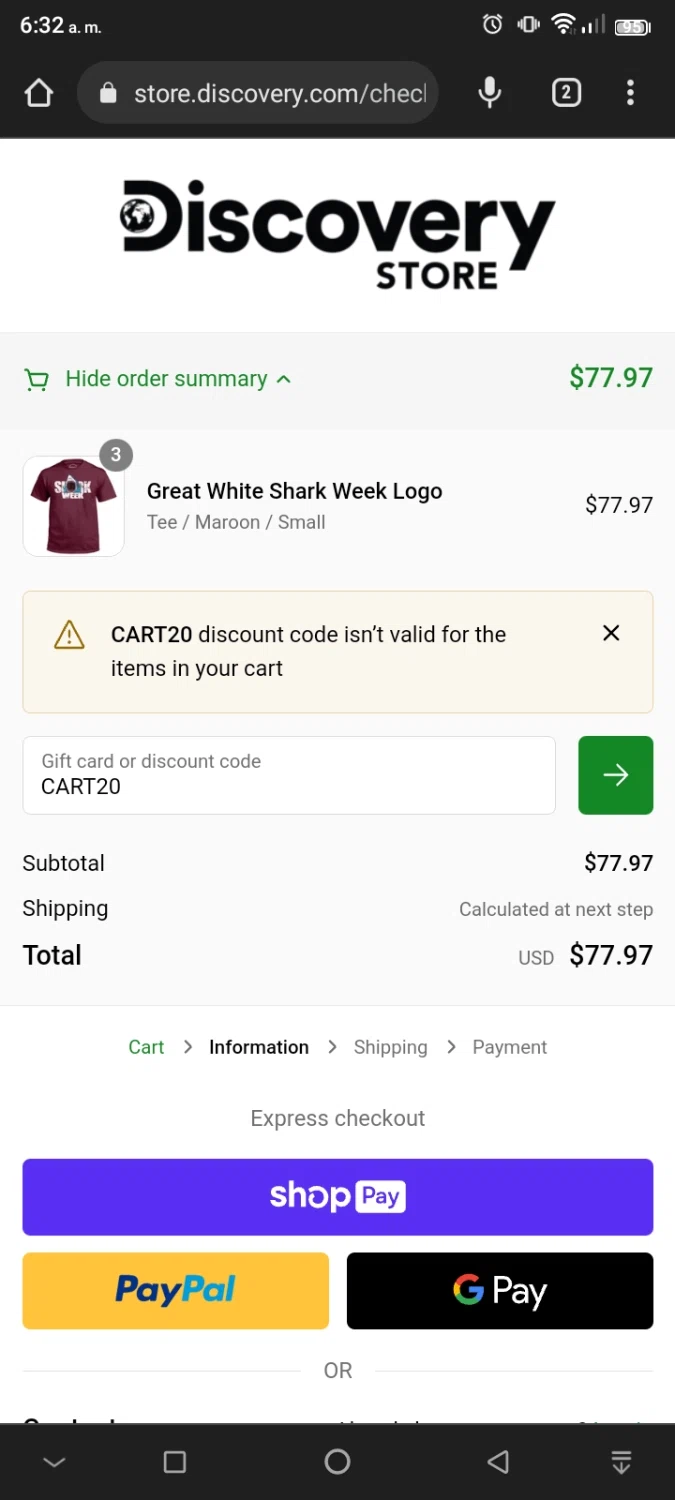Tap the microphone voice search icon
The width and height of the screenshot is (675, 1500).
coord(489,93)
